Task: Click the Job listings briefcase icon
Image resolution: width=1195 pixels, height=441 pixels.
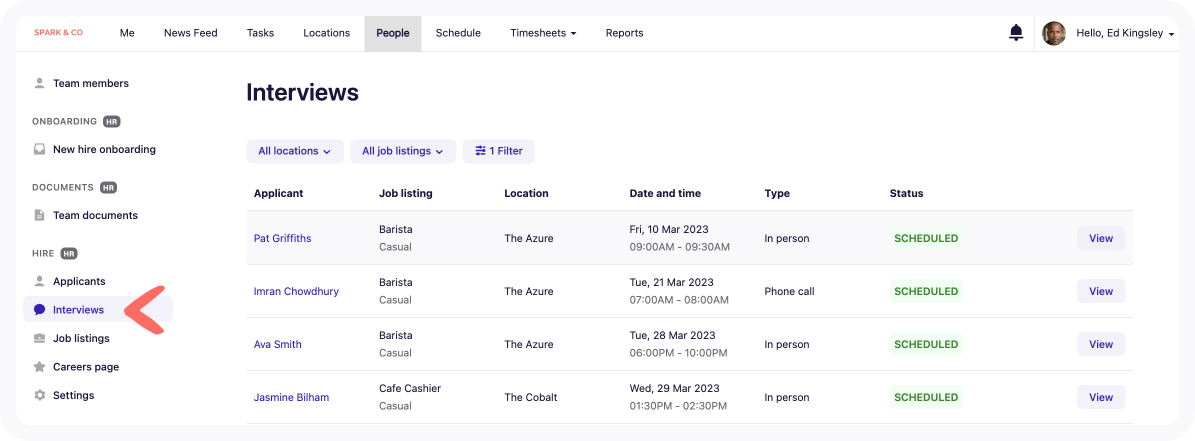Action: (40, 338)
